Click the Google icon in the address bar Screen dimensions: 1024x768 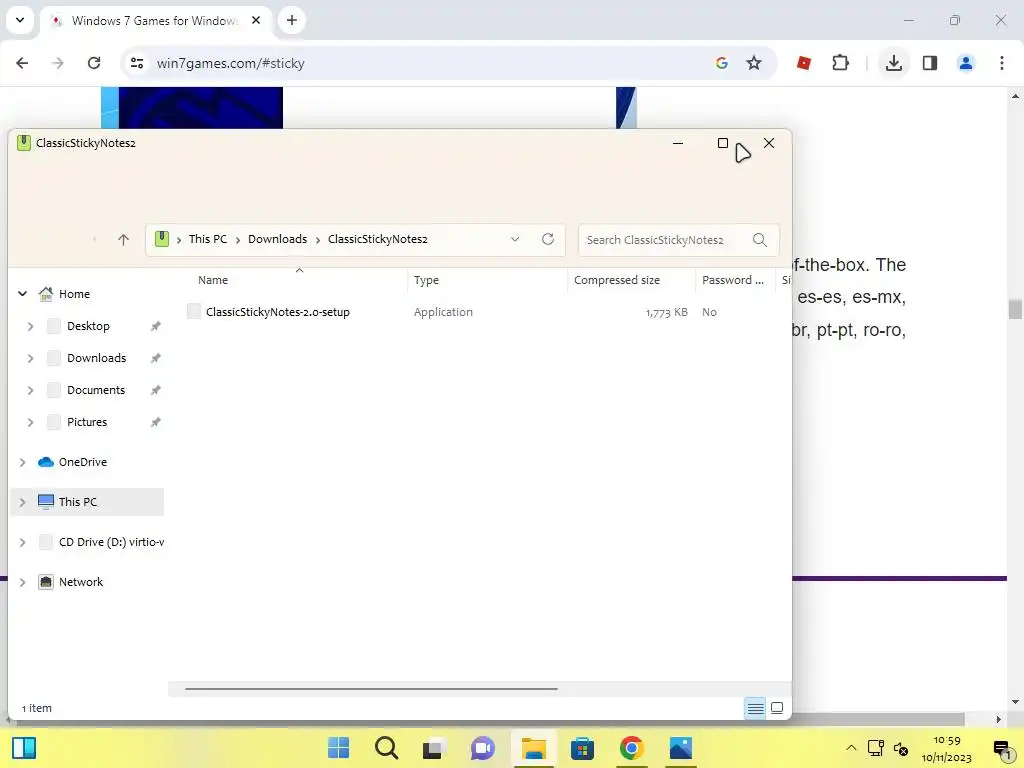point(722,63)
